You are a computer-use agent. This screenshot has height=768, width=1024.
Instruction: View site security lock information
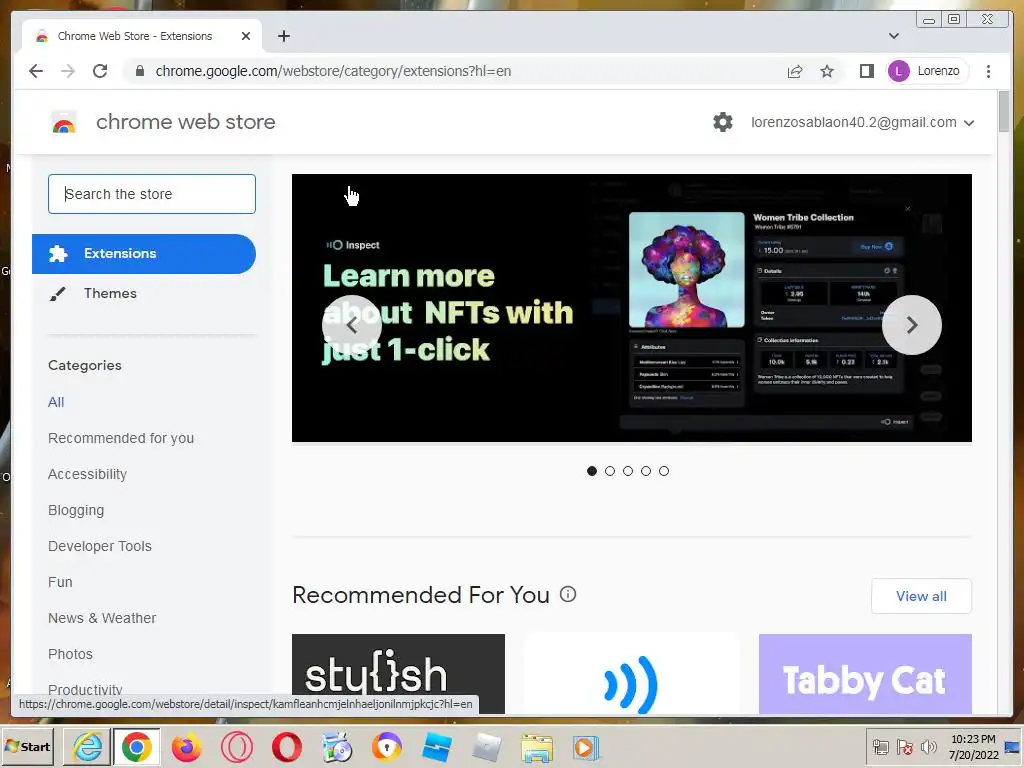coord(139,71)
